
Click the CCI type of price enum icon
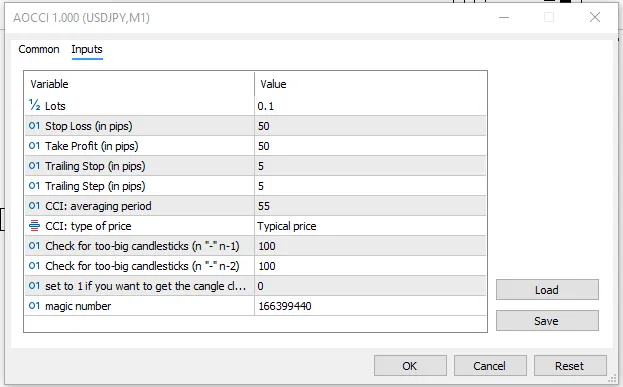[x=35, y=226]
